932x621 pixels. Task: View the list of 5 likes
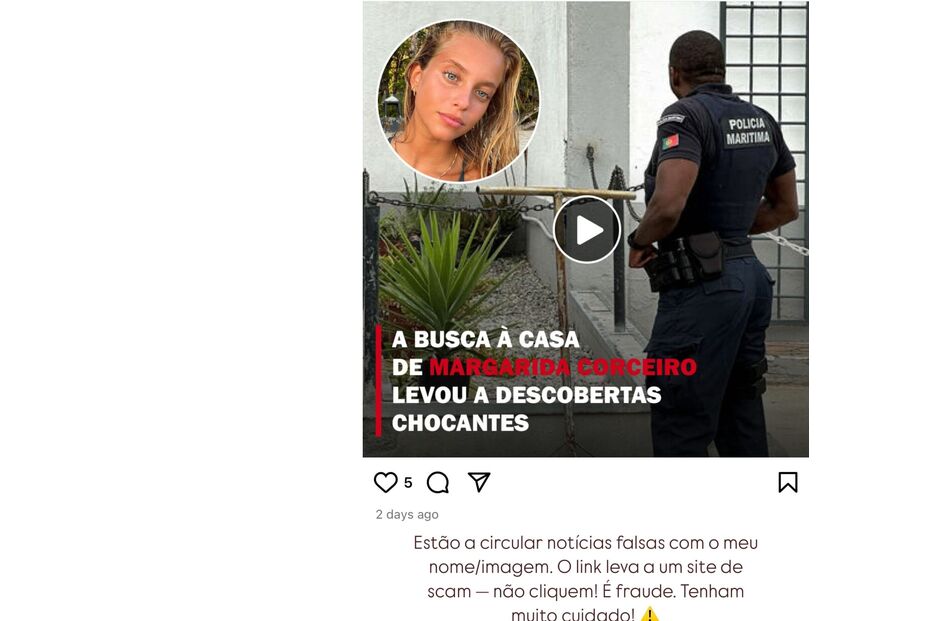pyautogui.click(x=408, y=483)
